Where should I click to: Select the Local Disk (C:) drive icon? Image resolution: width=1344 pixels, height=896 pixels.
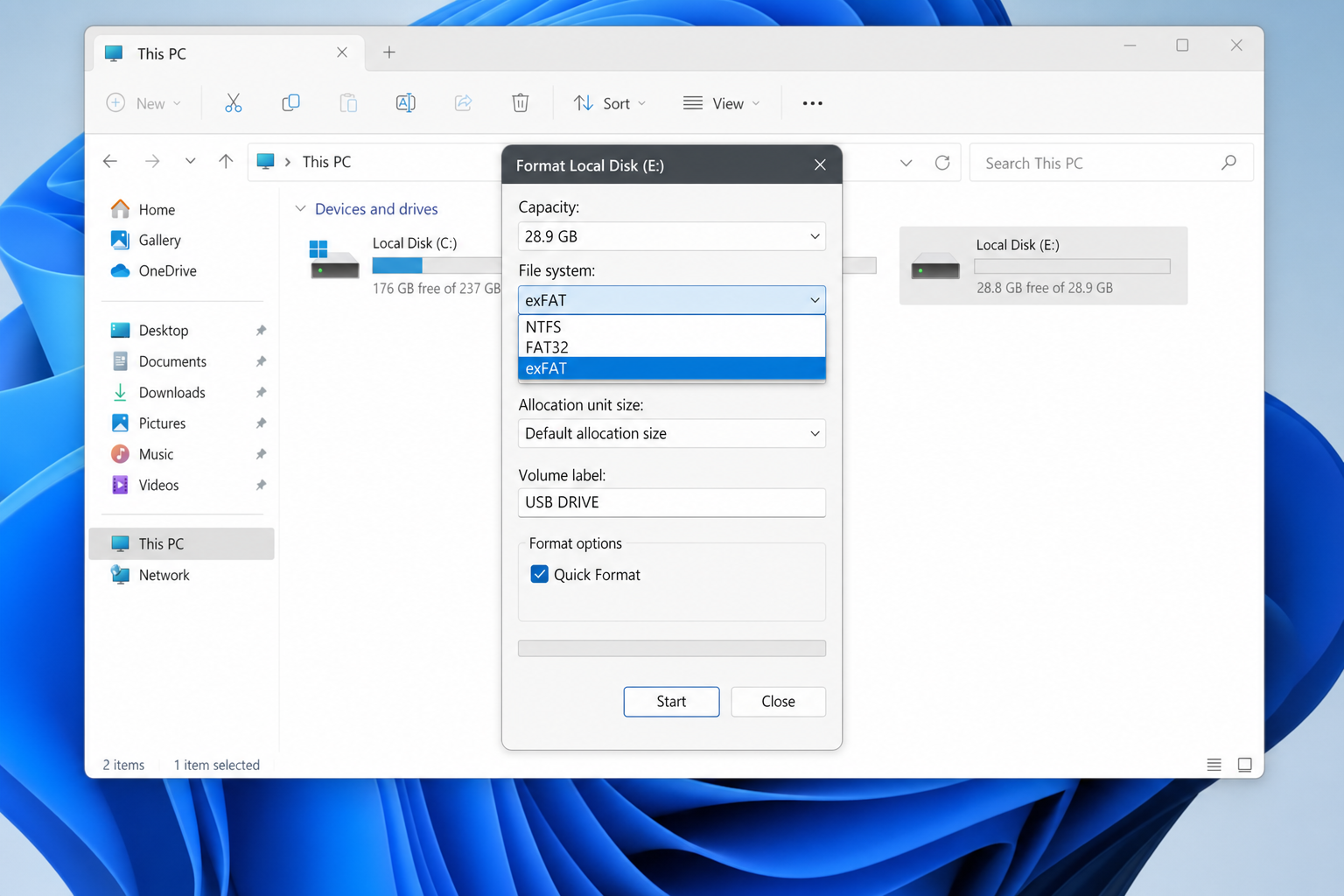(334, 259)
